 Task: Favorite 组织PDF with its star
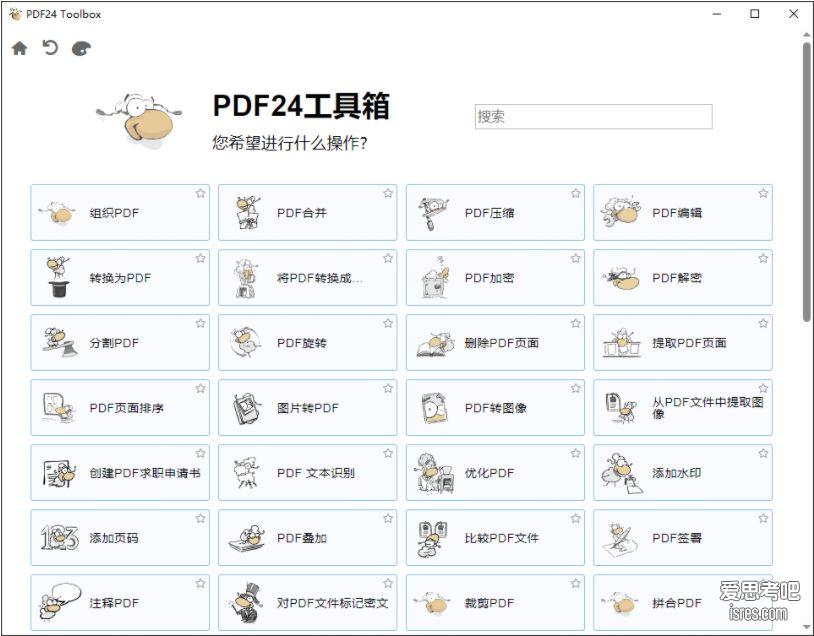[200, 194]
